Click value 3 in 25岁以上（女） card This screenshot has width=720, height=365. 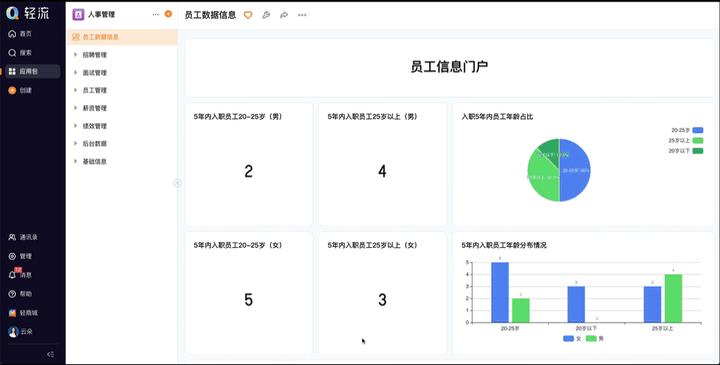382,300
